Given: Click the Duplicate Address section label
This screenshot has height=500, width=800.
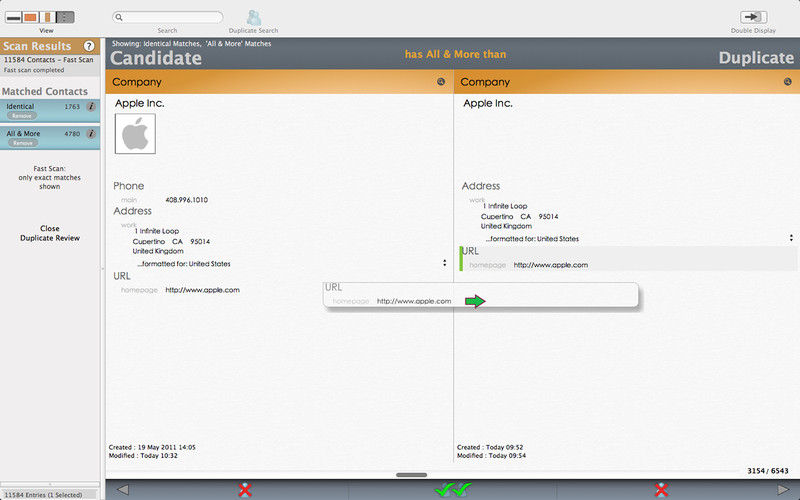Looking at the screenshot, I should (x=481, y=186).
